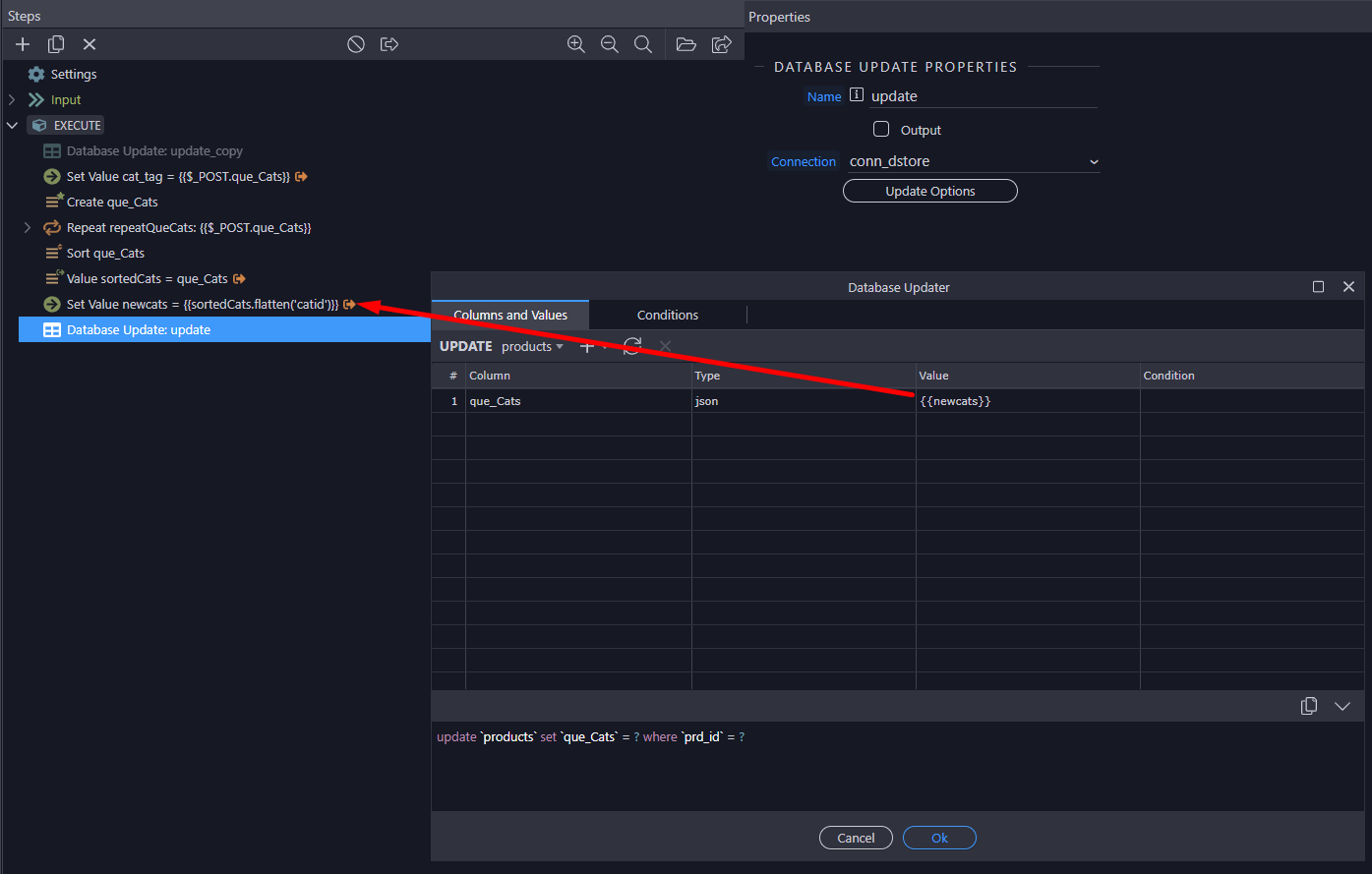
Task: Switch to the Conditions tab
Action: click(668, 315)
